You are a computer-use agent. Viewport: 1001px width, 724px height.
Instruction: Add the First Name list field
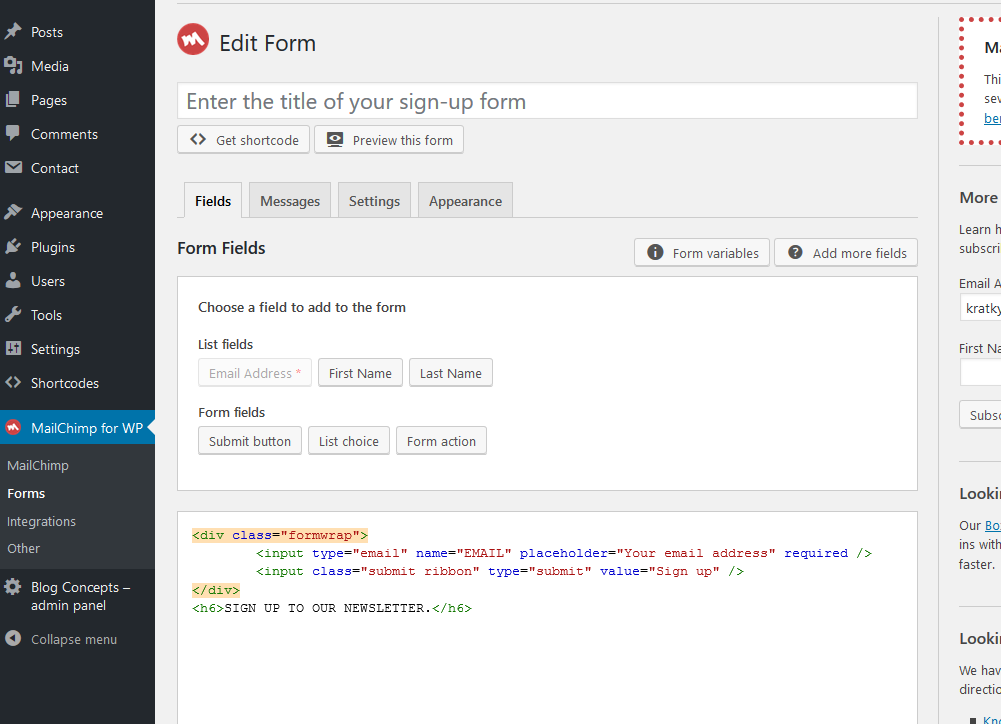point(360,373)
